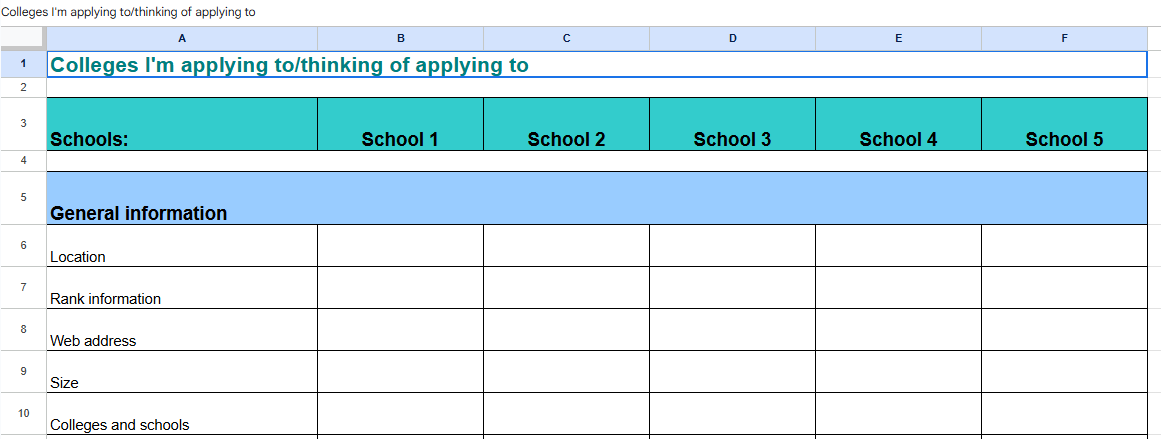Select column C header
The image size is (1161, 439).
pyautogui.click(x=566, y=38)
